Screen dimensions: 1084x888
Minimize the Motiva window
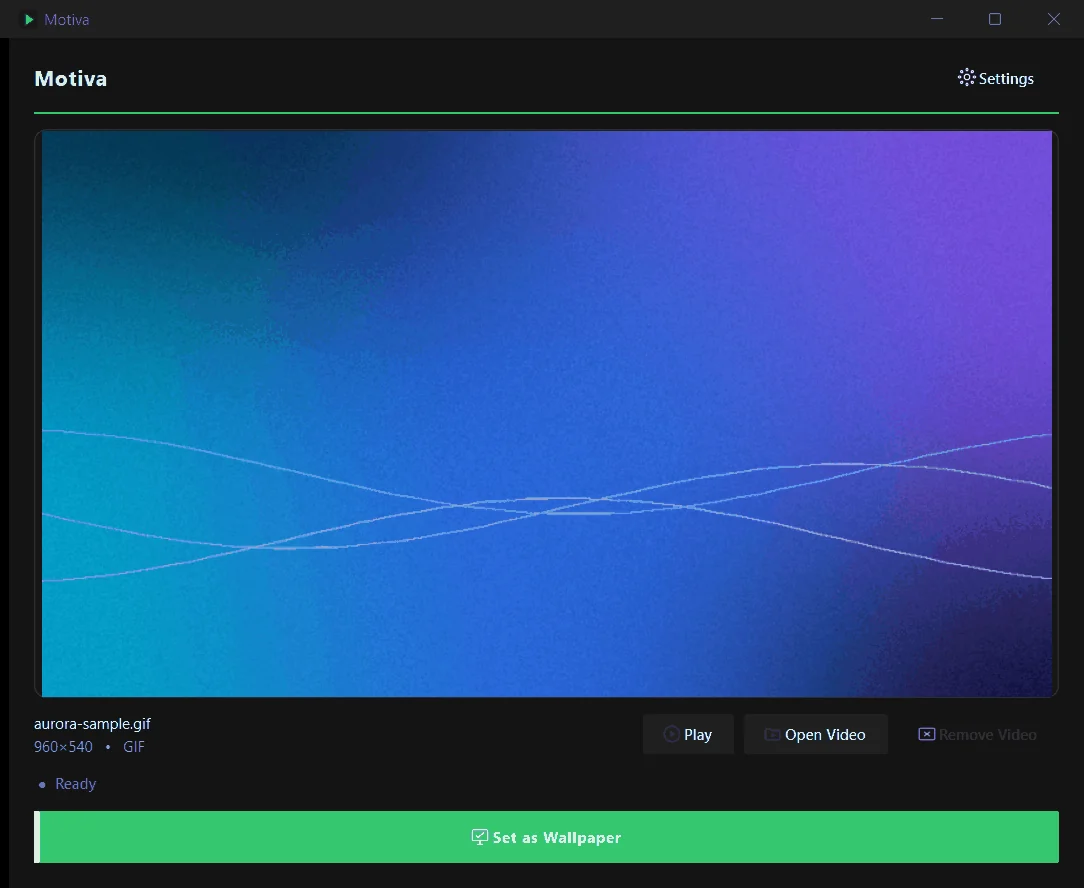[x=937, y=19]
